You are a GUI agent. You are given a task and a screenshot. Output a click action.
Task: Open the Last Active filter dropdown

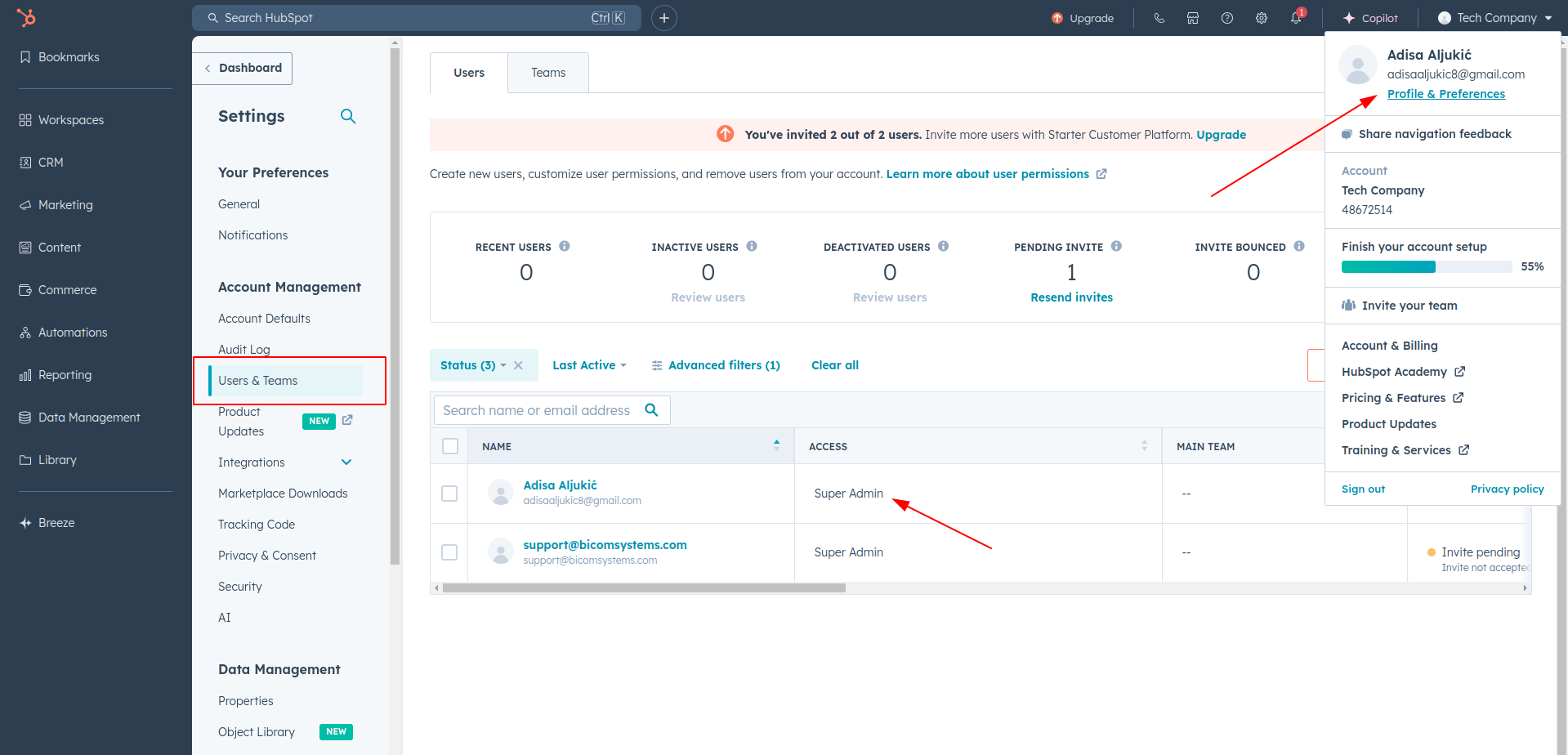pyautogui.click(x=589, y=365)
